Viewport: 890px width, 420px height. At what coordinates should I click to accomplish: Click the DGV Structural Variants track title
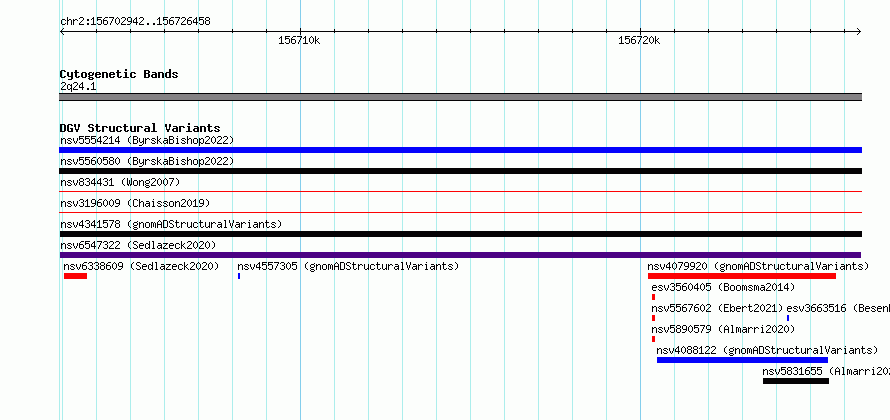point(140,128)
